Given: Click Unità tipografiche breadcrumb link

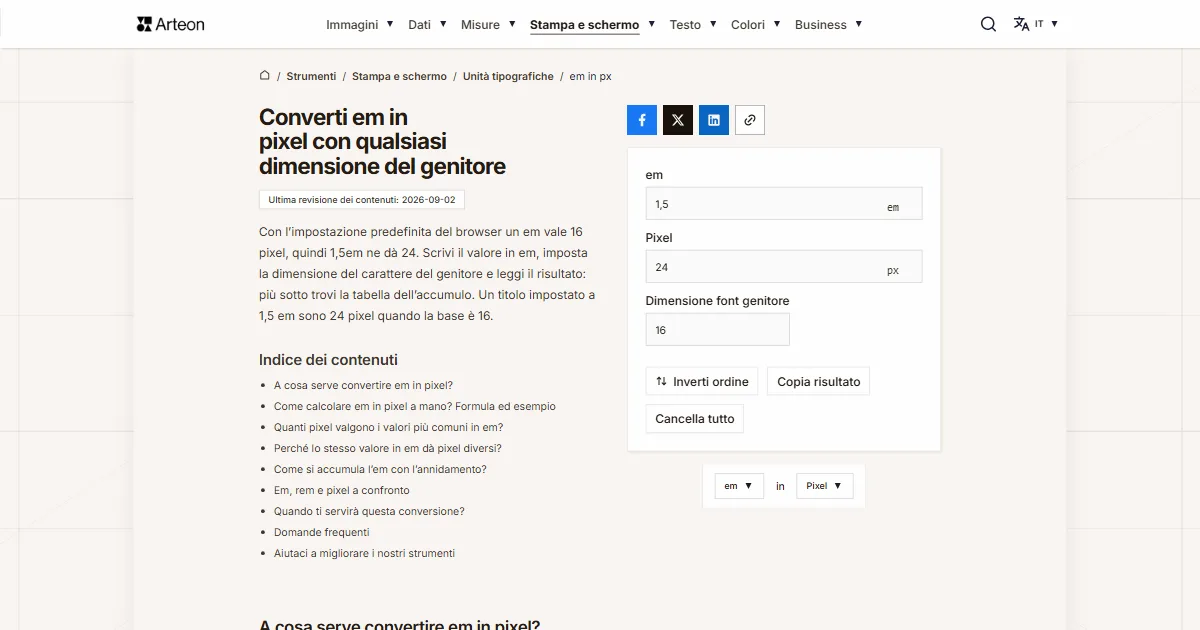Looking at the screenshot, I should 508,76.
